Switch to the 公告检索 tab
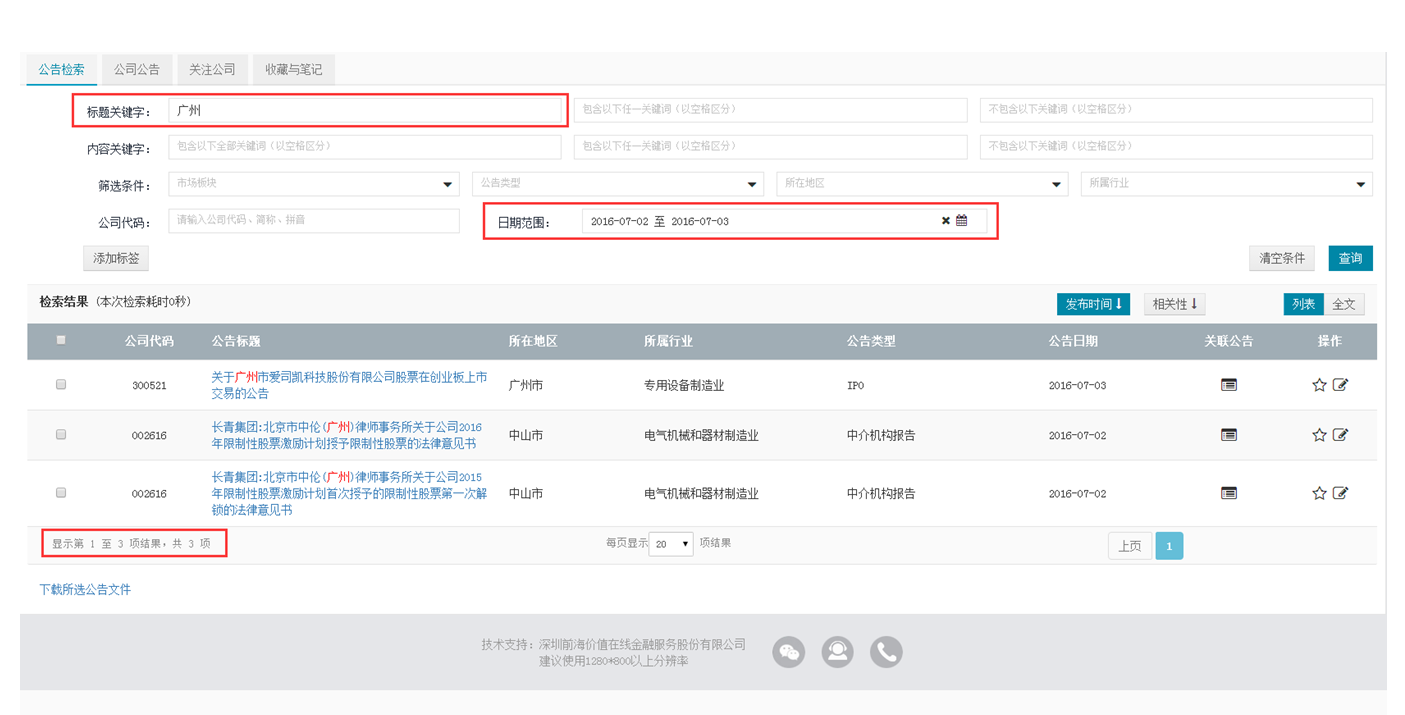Viewport: 1405px width, 715px height. pos(62,70)
